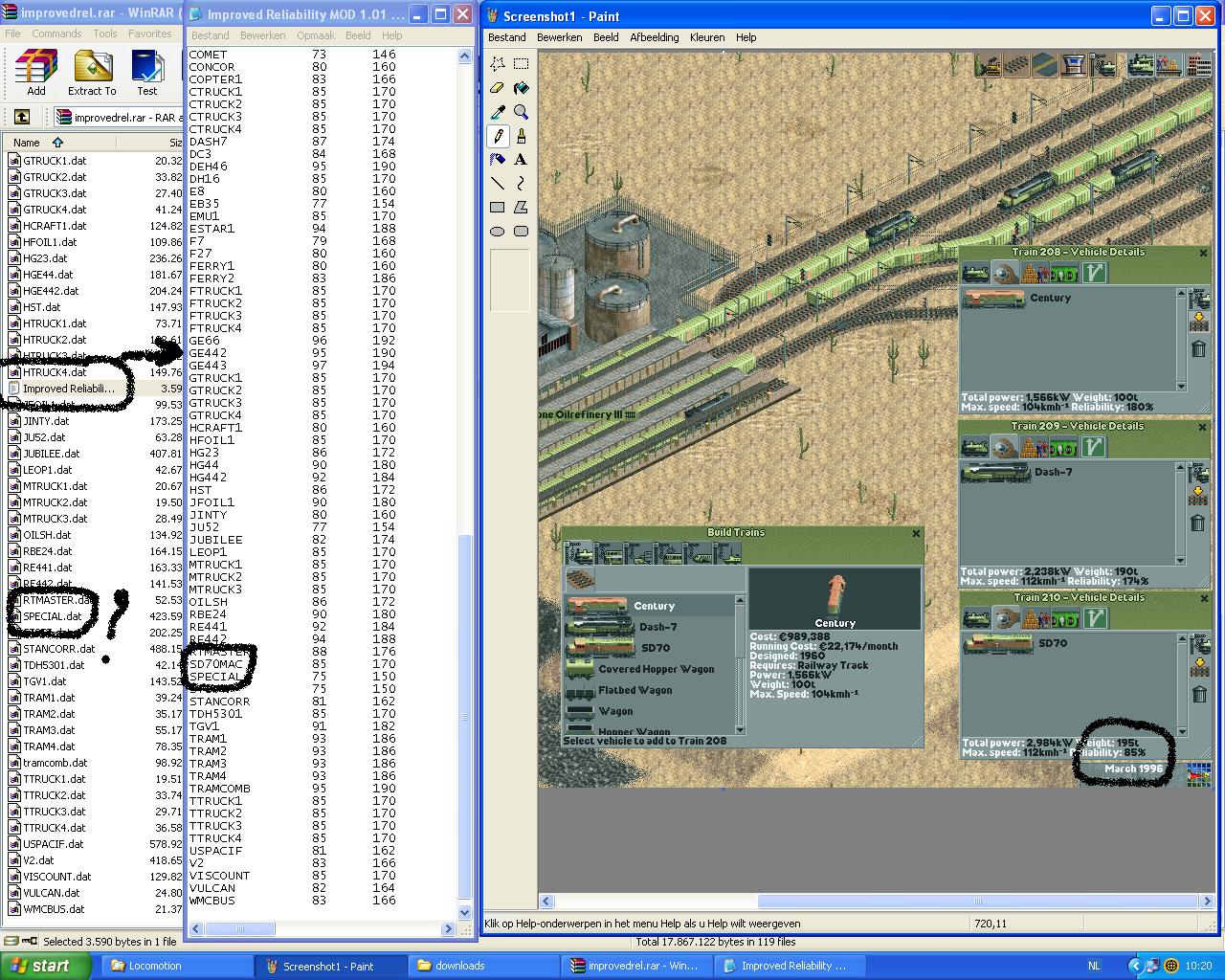Select JUBILEE.dat in WinRAR list
Viewport: 1225px width, 980px height.
pyautogui.click(x=51, y=454)
